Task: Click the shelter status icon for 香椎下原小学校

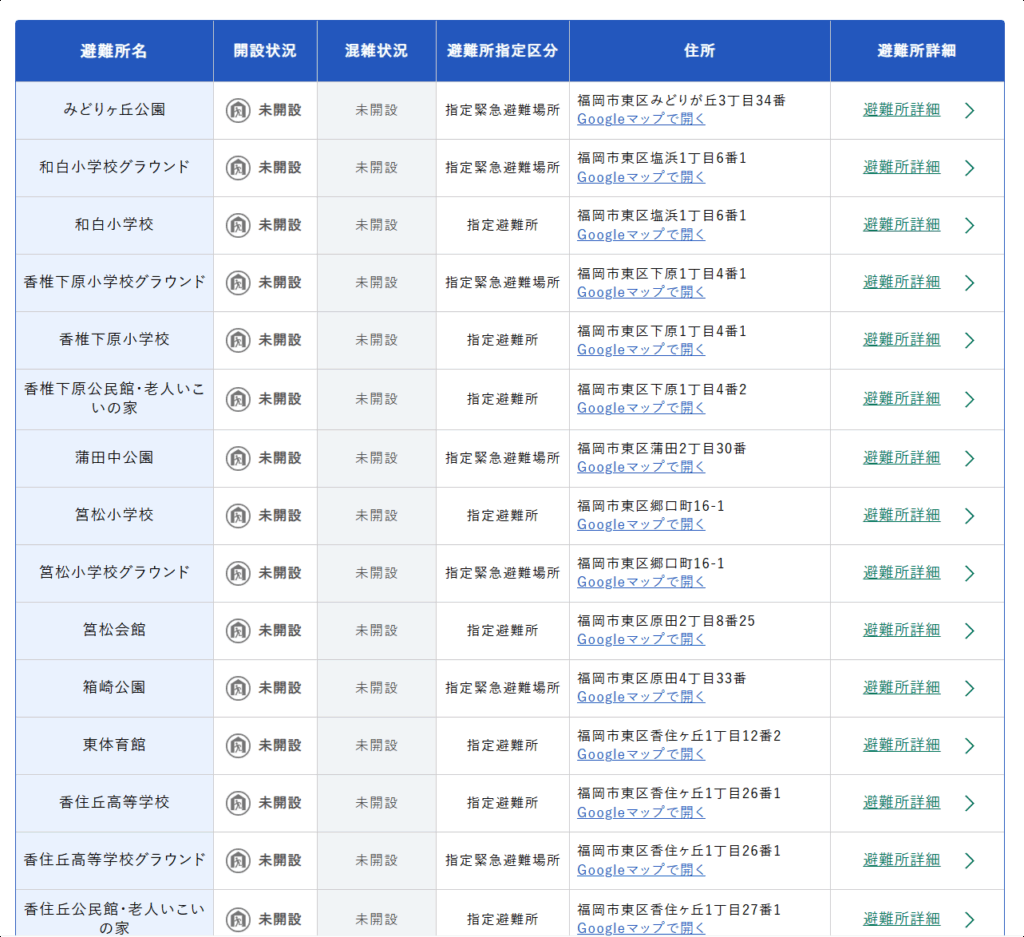Action: click(238, 340)
